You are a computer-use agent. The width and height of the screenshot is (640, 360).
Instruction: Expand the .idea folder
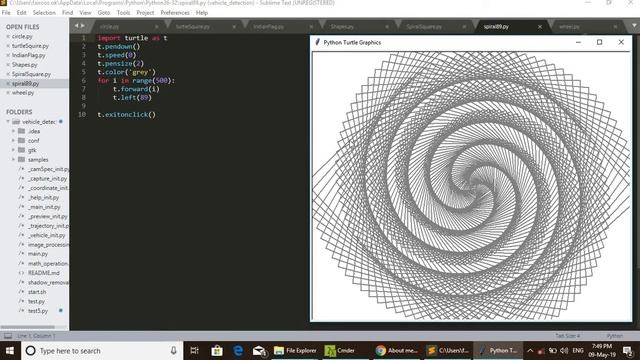coord(13,131)
